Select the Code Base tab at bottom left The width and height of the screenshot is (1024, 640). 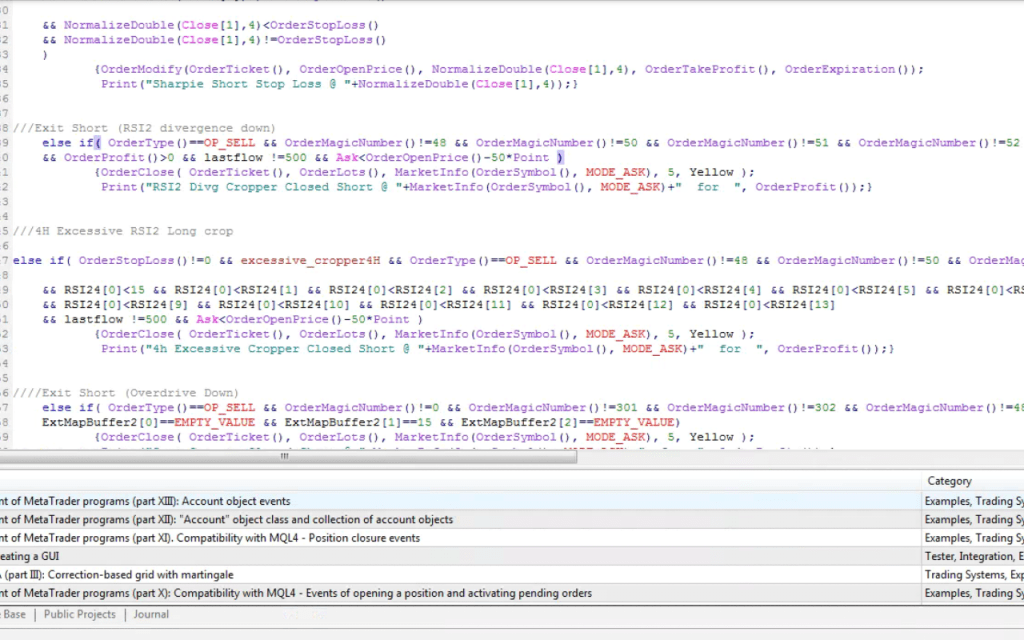pos(15,614)
